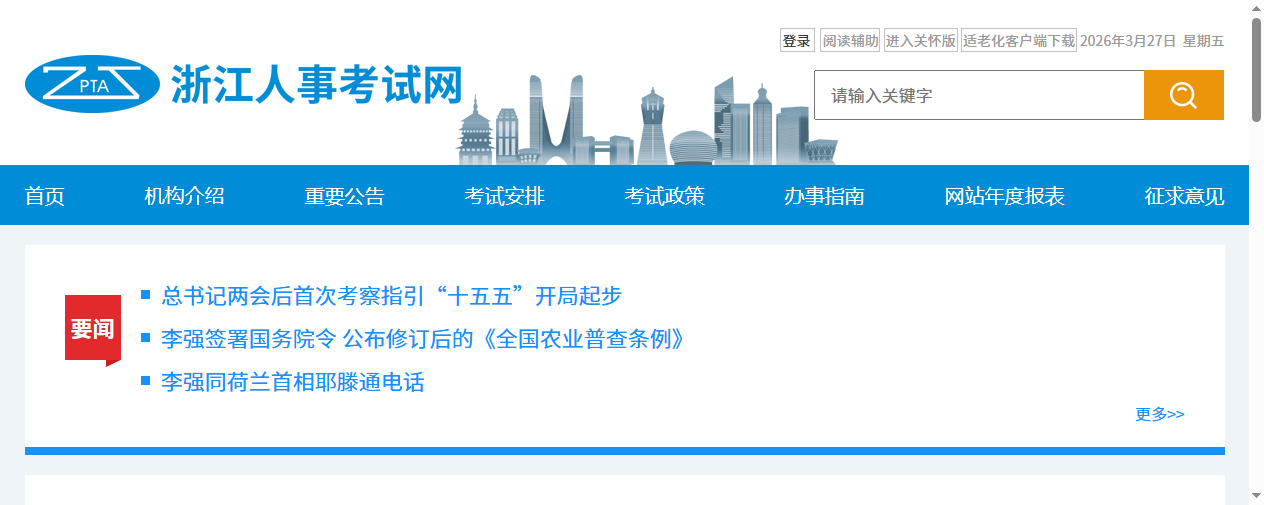Enable 阅读辅助 reading assistance

click(x=850, y=41)
